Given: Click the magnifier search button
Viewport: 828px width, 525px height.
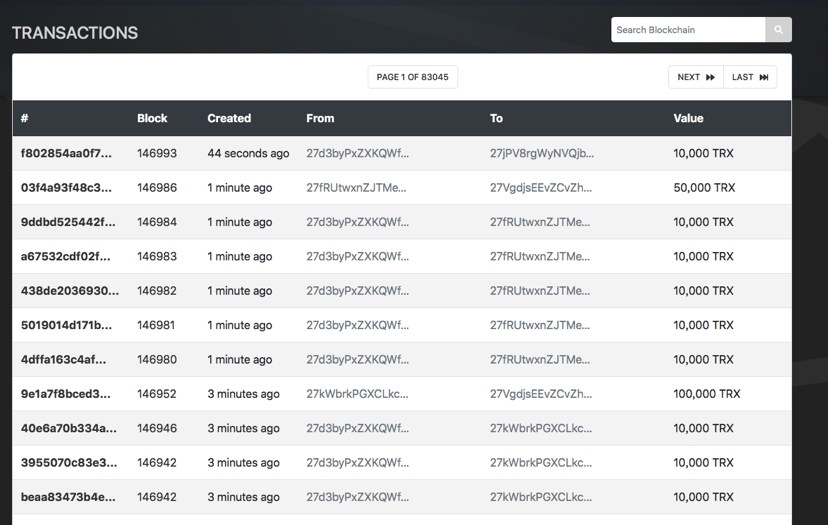Looking at the screenshot, I should pyautogui.click(x=778, y=30).
